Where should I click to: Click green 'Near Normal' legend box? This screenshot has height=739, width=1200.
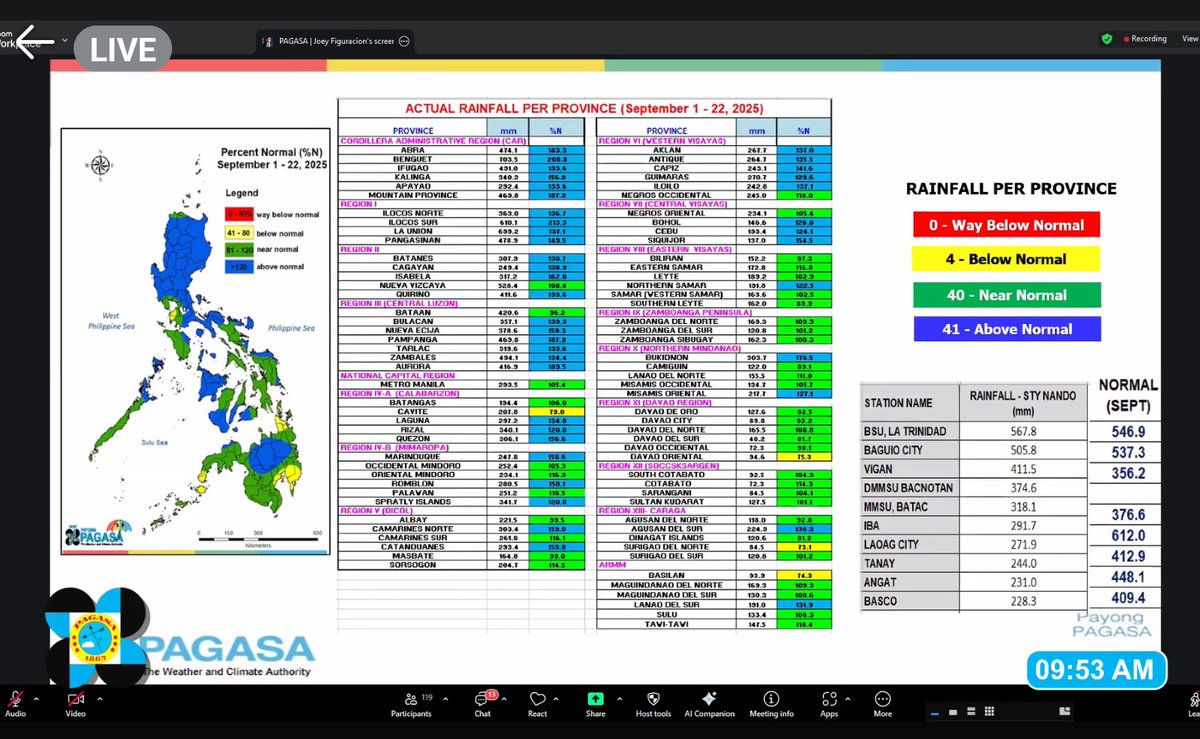[x=1005, y=295]
